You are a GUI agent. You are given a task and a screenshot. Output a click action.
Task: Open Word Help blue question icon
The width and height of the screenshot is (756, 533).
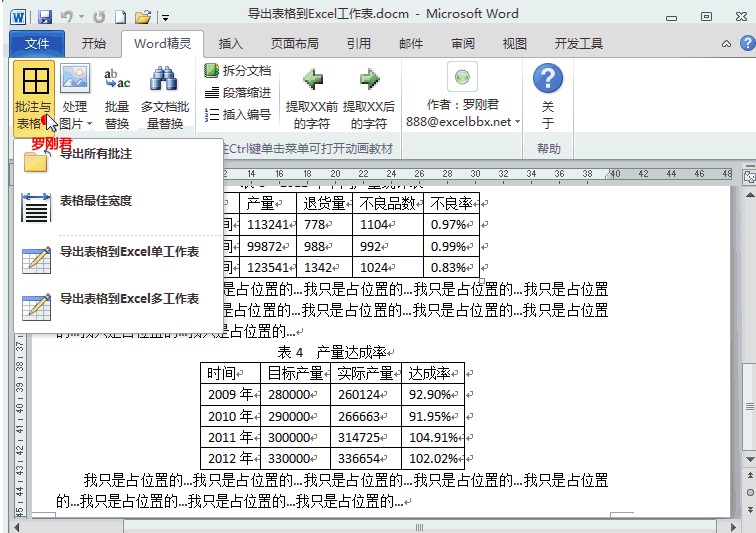pos(747,43)
